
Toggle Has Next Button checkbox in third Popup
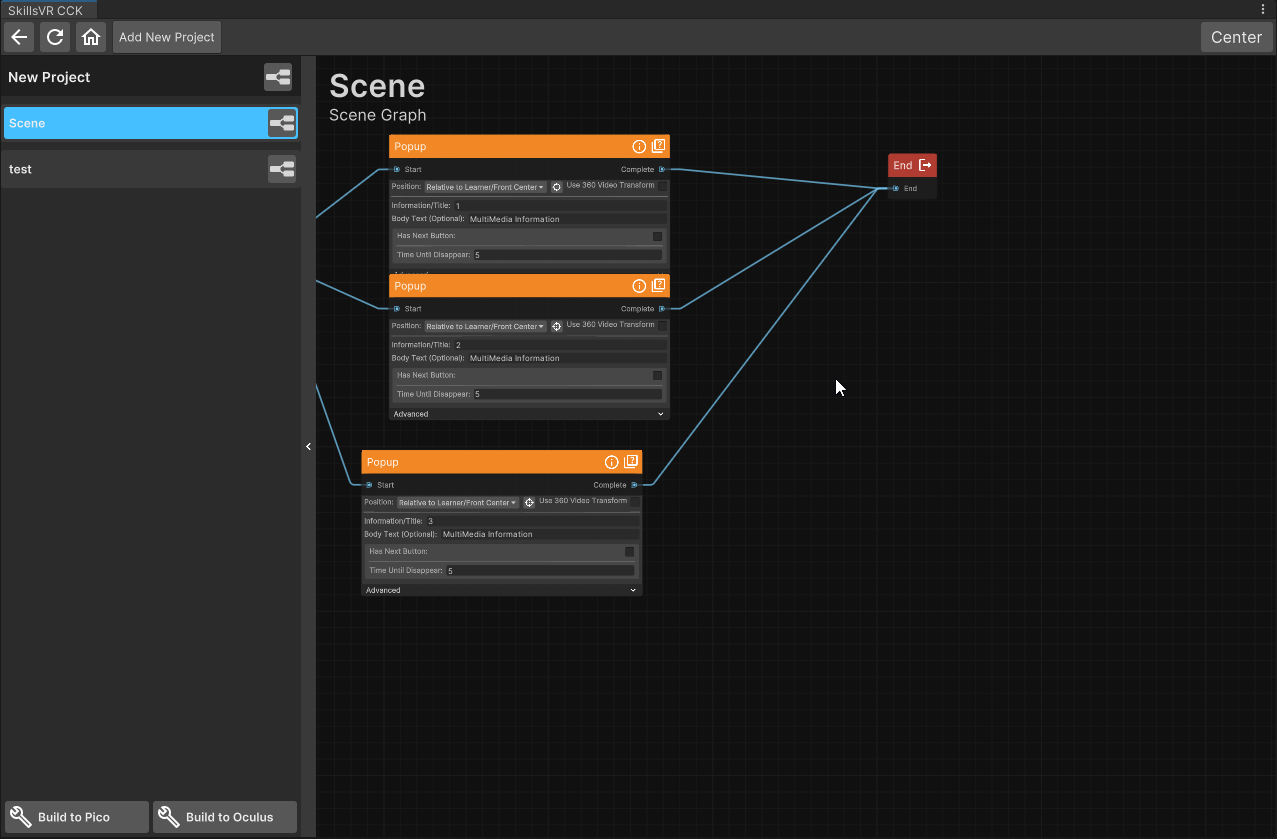(x=630, y=551)
